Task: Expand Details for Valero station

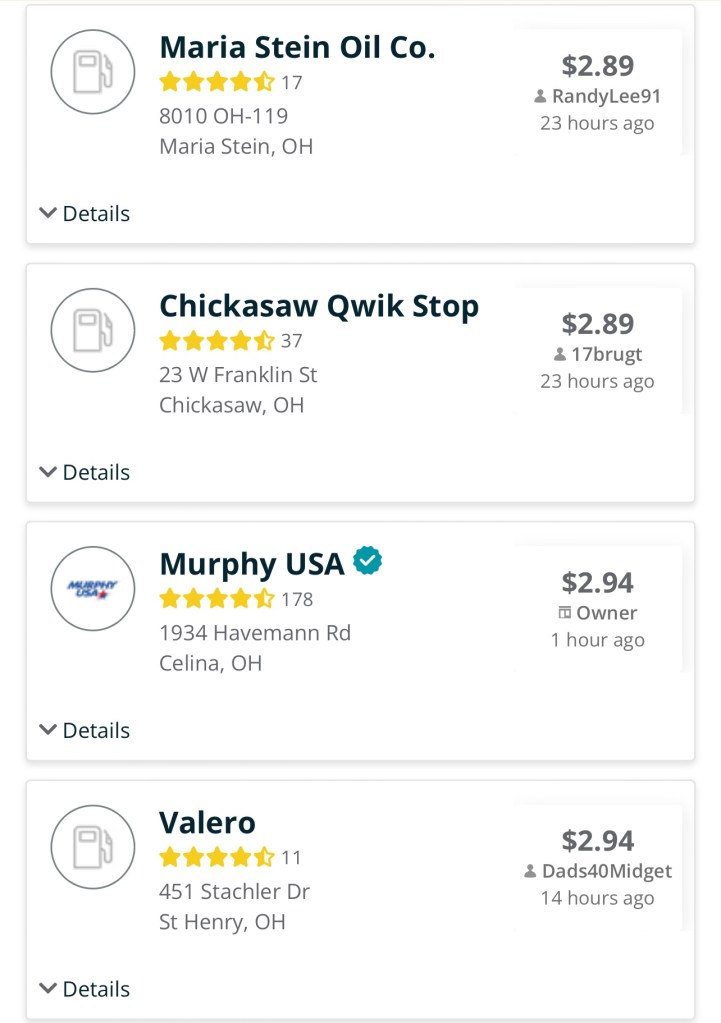Action: [85, 989]
